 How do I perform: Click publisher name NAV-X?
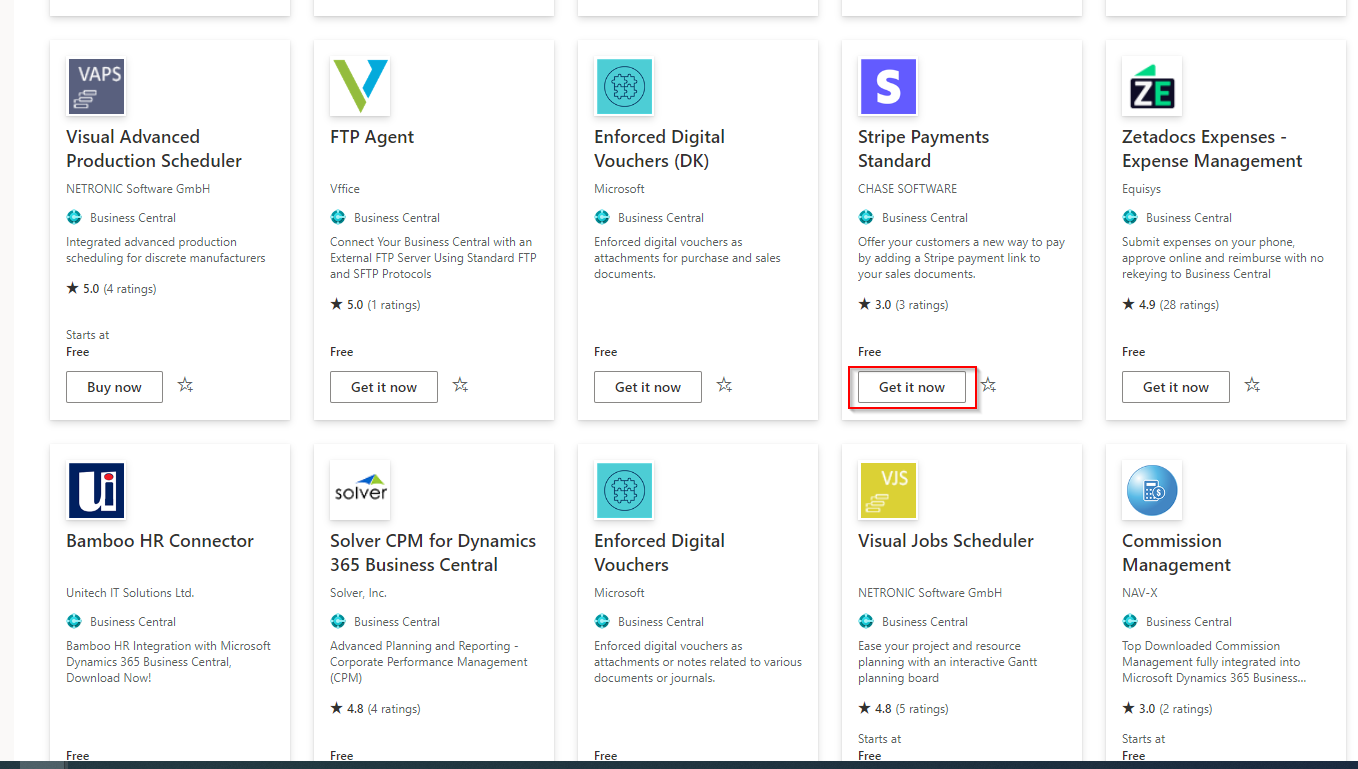[x=1141, y=593]
